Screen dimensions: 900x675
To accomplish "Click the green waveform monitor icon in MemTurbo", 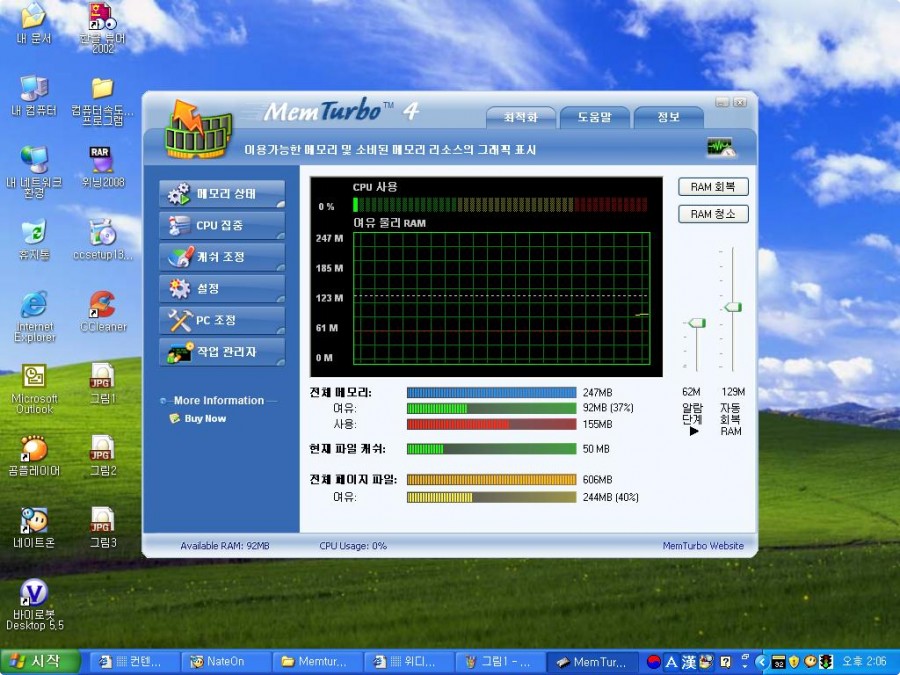I will coord(721,147).
